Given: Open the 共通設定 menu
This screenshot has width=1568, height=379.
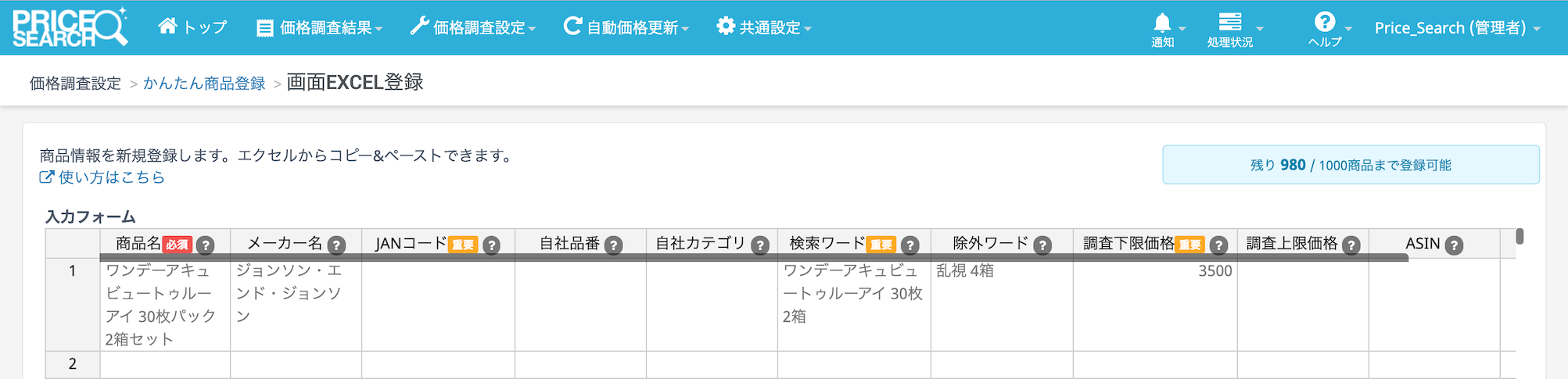Looking at the screenshot, I should [764, 28].
